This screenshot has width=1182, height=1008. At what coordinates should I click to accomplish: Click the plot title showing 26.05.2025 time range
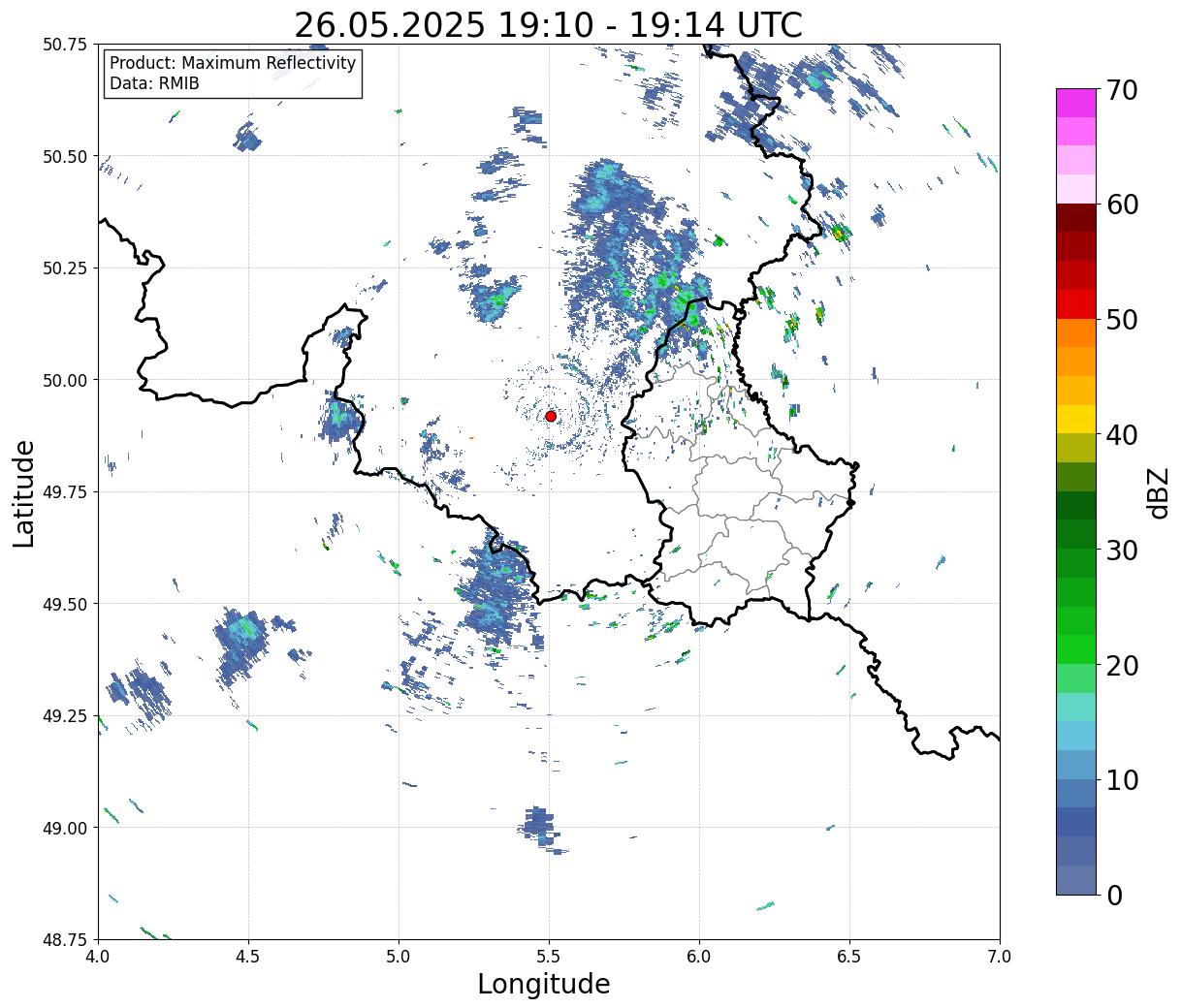(548, 25)
